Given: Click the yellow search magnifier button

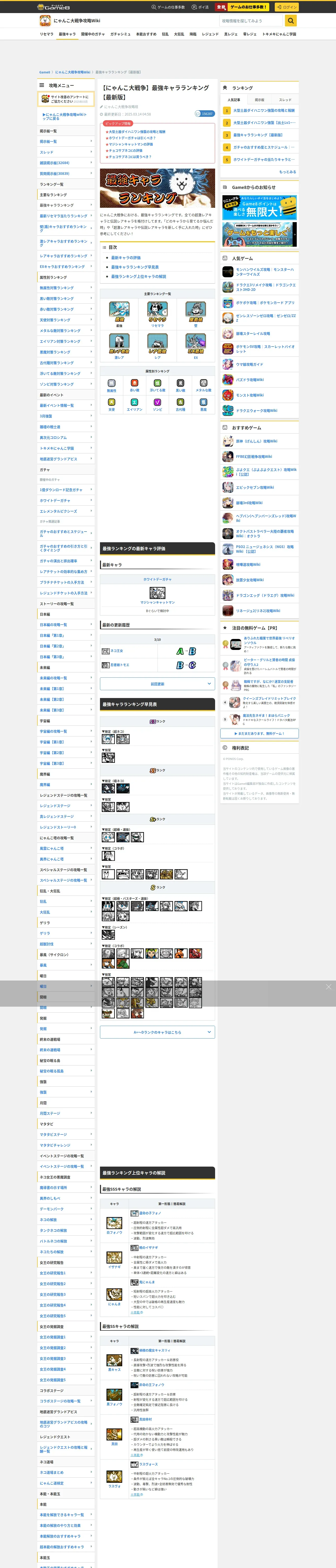Looking at the screenshot, I should click(x=291, y=21).
